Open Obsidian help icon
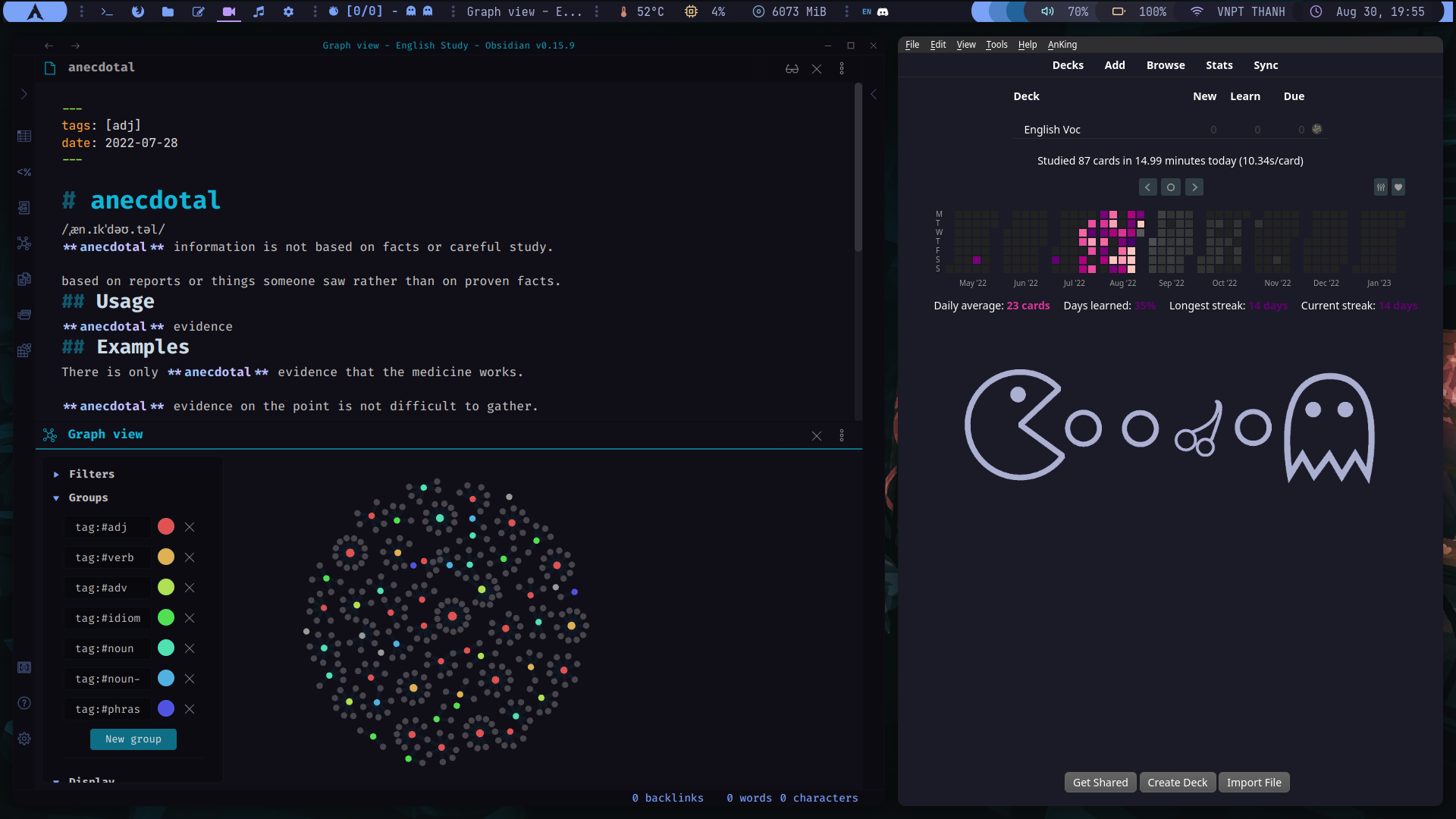This screenshot has height=819, width=1456. 24,703
